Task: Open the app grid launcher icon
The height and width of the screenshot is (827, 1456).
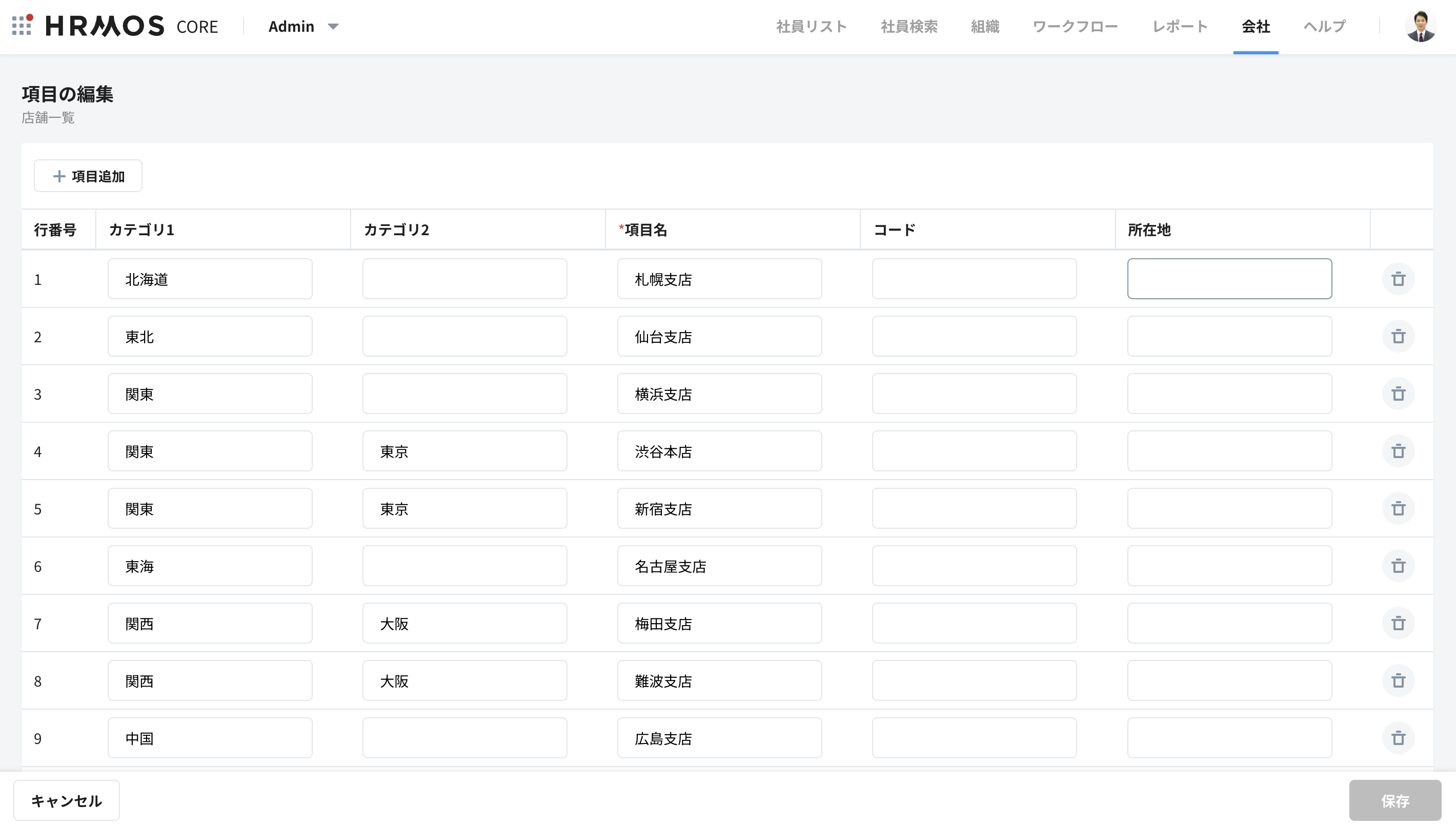Action: click(x=22, y=26)
